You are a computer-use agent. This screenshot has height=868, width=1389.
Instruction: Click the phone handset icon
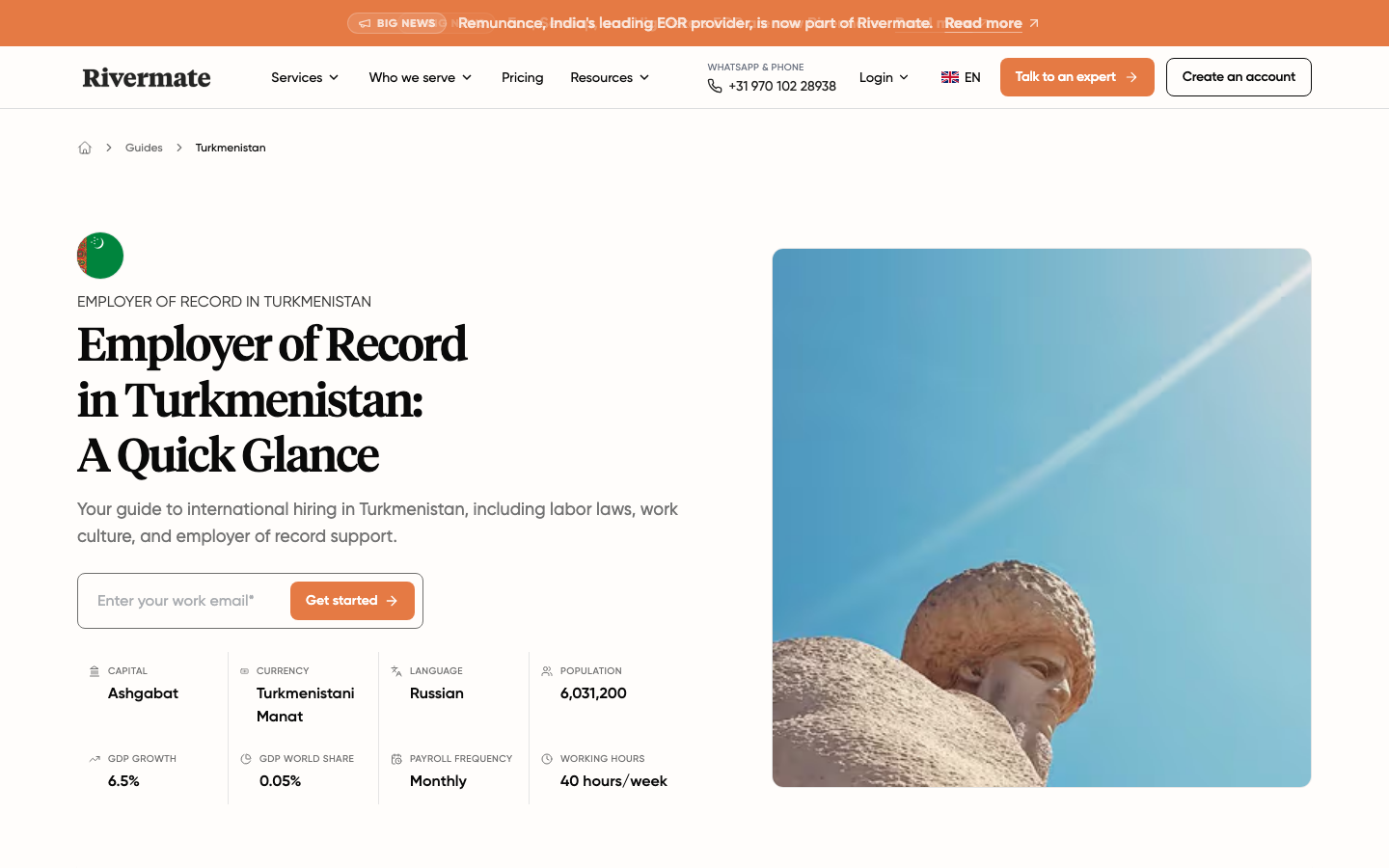pyautogui.click(x=715, y=86)
